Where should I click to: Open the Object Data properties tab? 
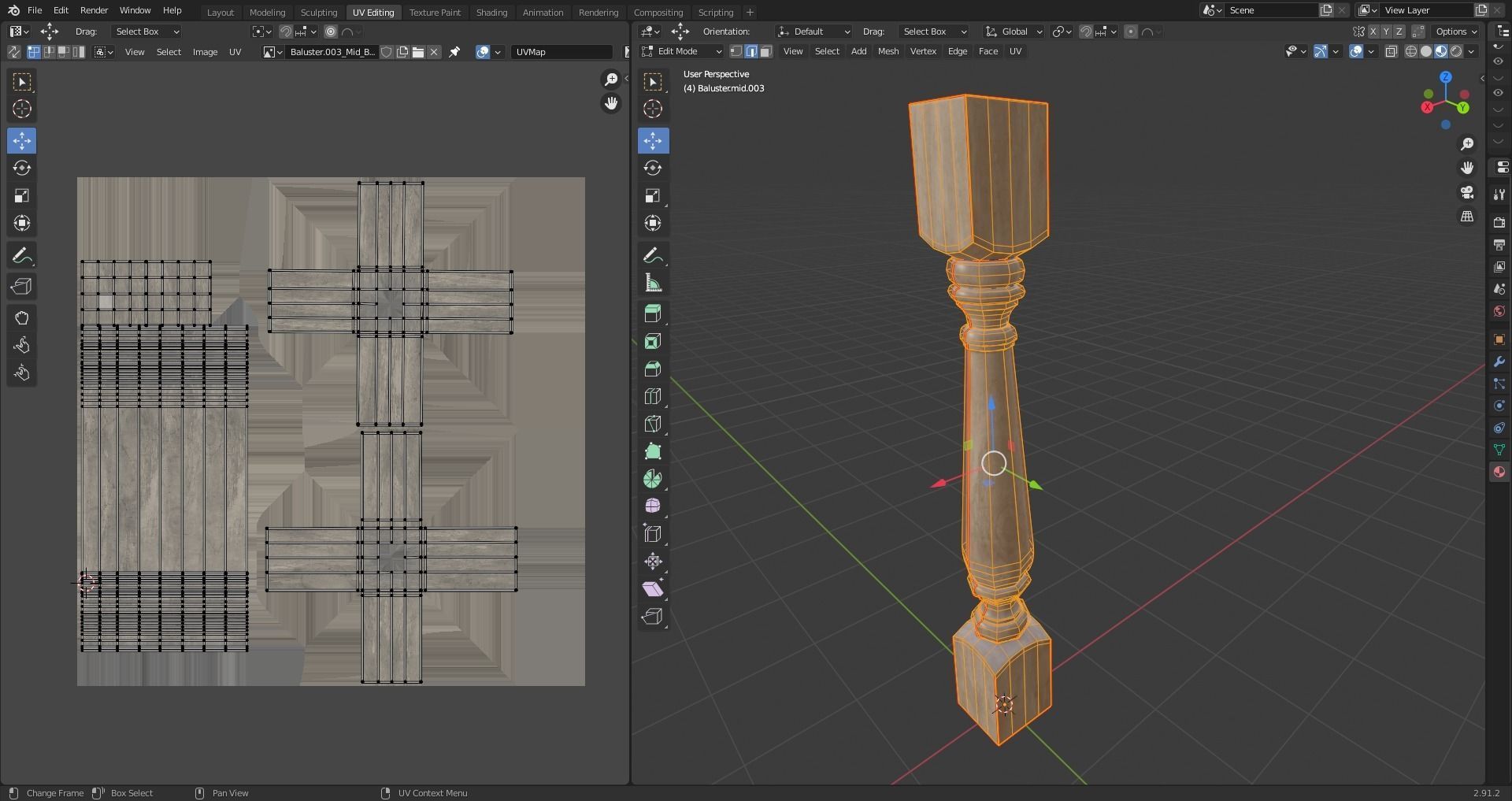click(x=1499, y=450)
